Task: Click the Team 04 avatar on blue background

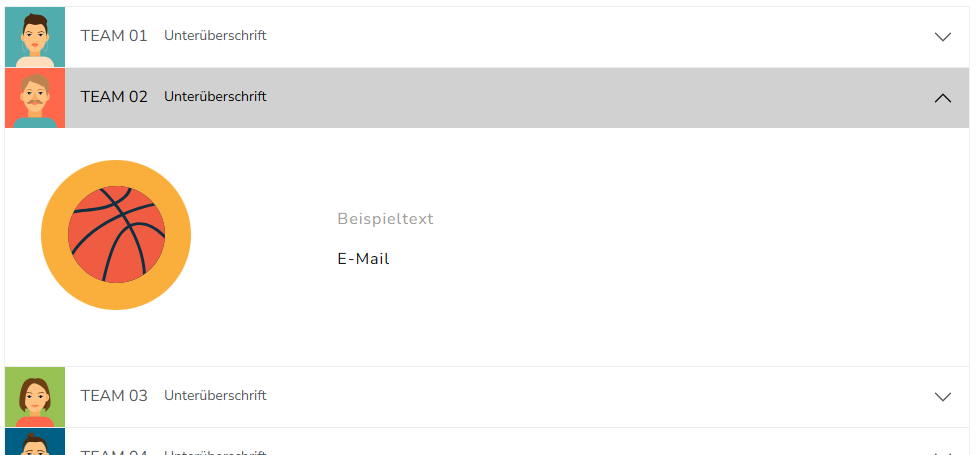Action: click(35, 443)
